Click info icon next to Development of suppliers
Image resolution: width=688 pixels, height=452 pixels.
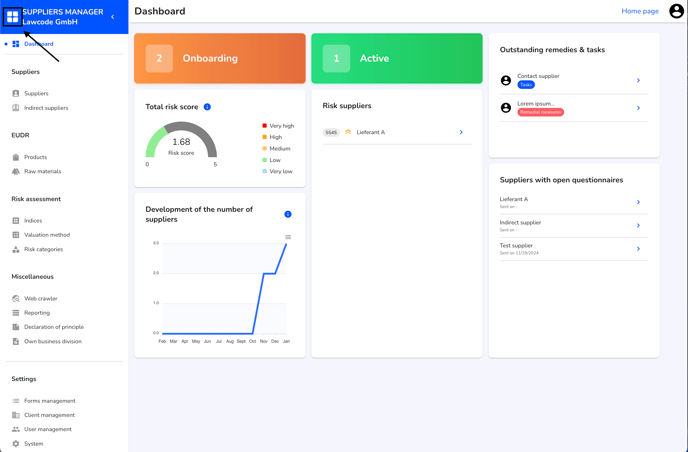tap(288, 214)
